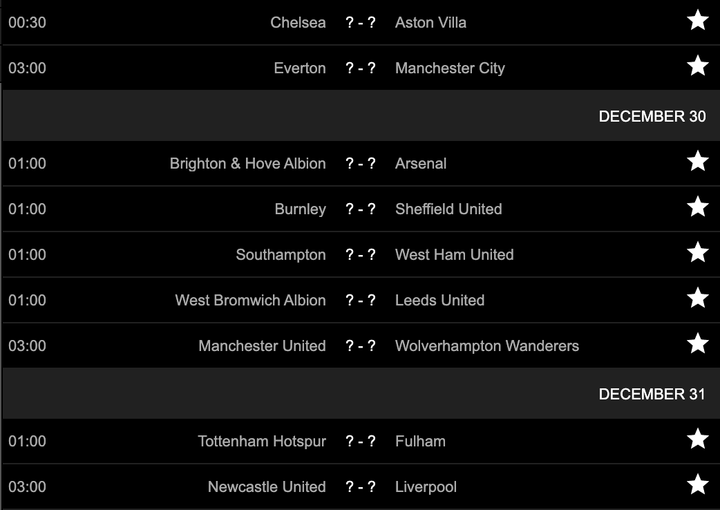Screen dimensions: 720x510
Task: Favorite the Tottenham Hotspur vs Fulham match
Action: pos(697,440)
